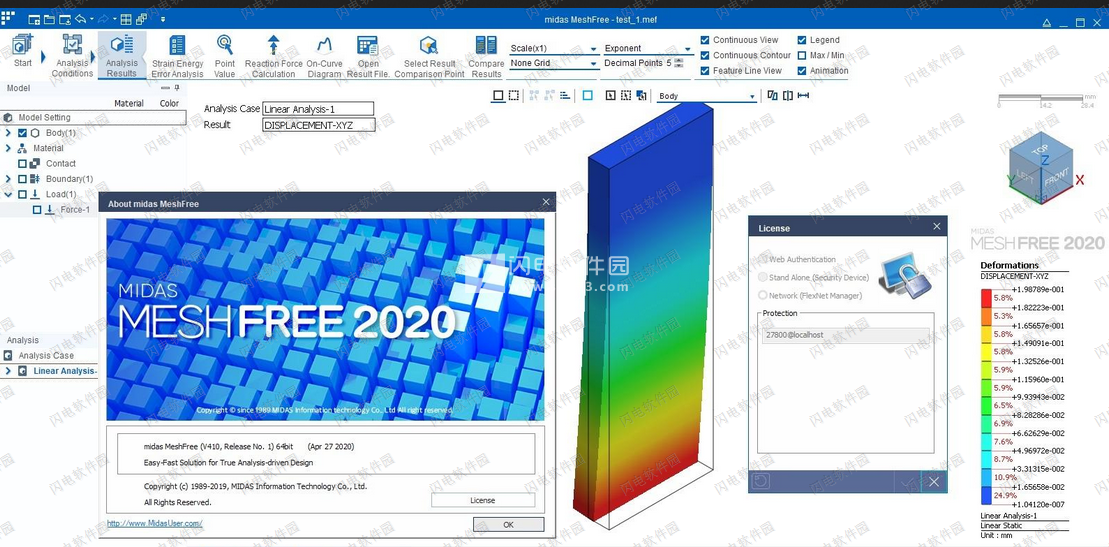Open Strain Energy Error Analysis
1109x547 pixels.
(178, 56)
